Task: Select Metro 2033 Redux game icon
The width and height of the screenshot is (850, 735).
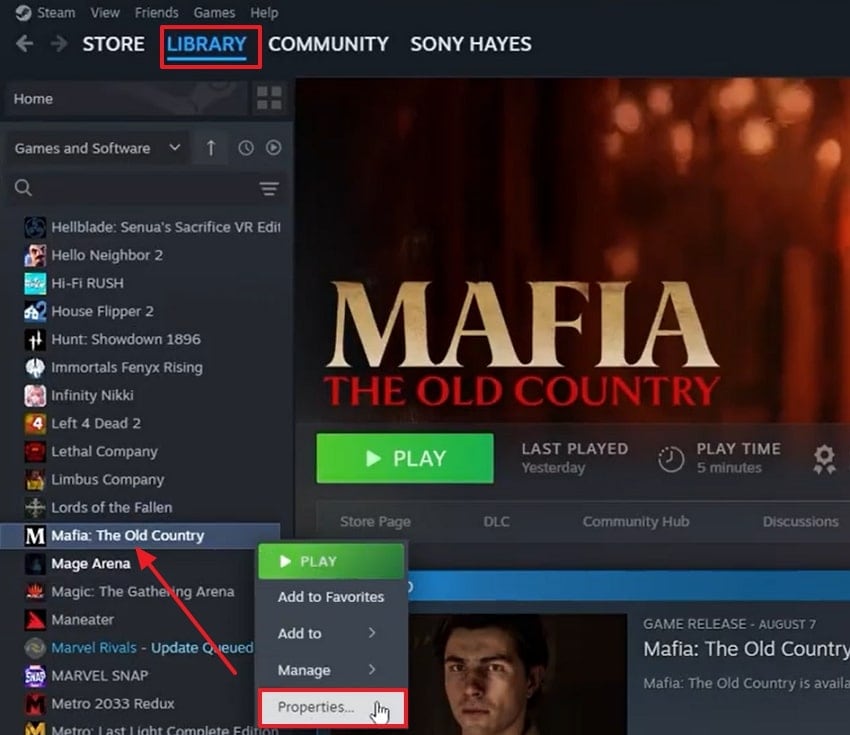Action: tap(35, 704)
